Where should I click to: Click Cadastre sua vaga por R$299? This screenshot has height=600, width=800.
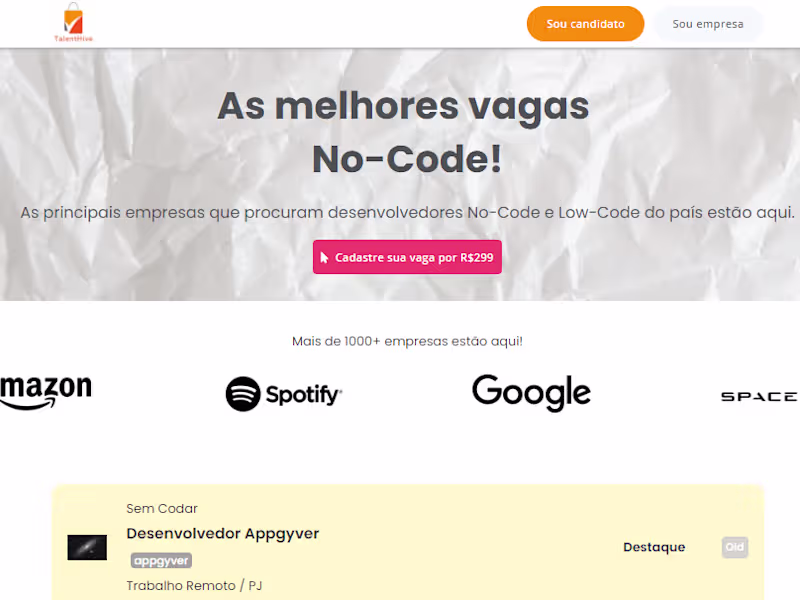point(407,257)
